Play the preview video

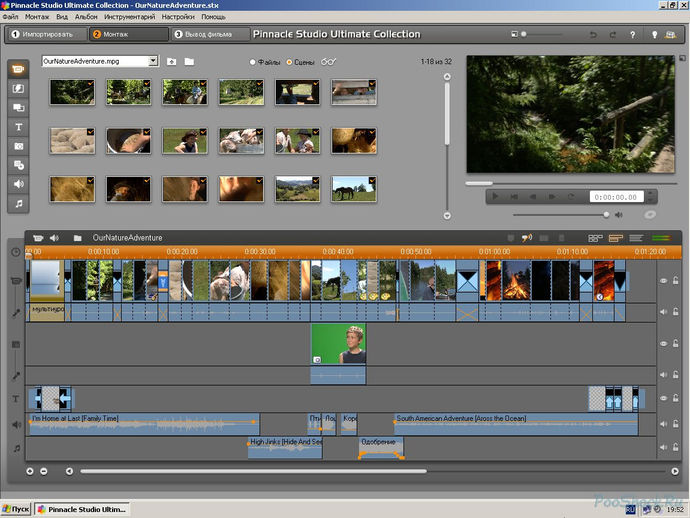(x=495, y=196)
